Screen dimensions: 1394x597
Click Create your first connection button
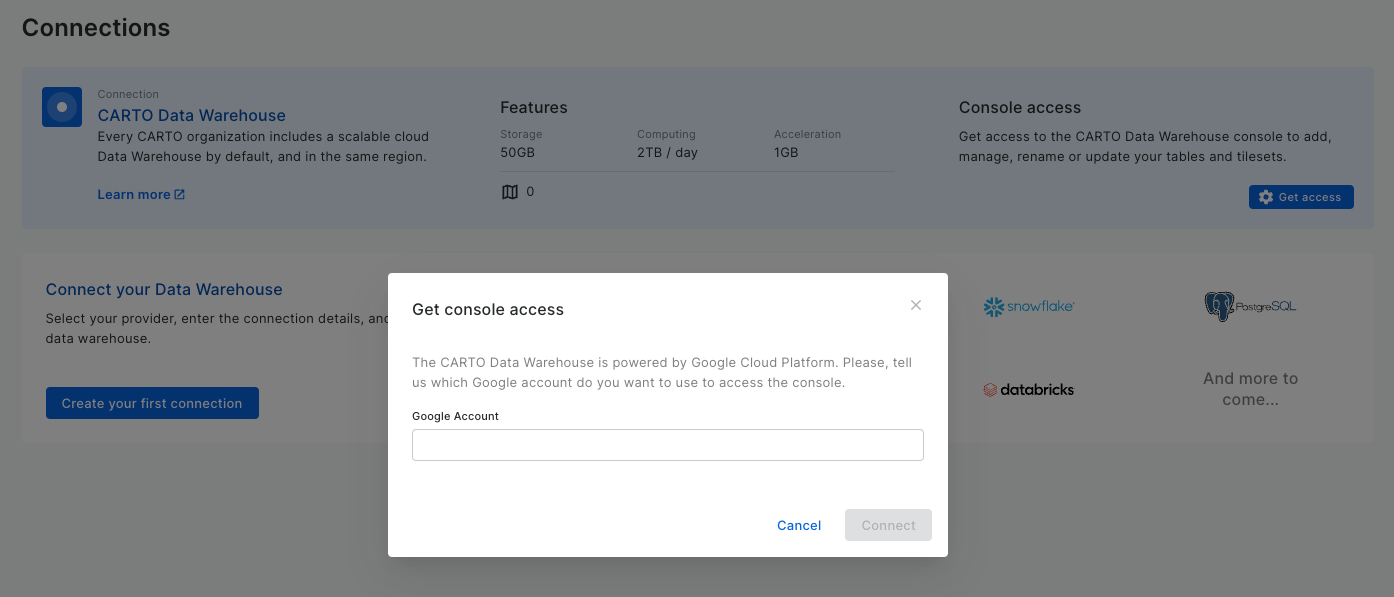pos(152,403)
